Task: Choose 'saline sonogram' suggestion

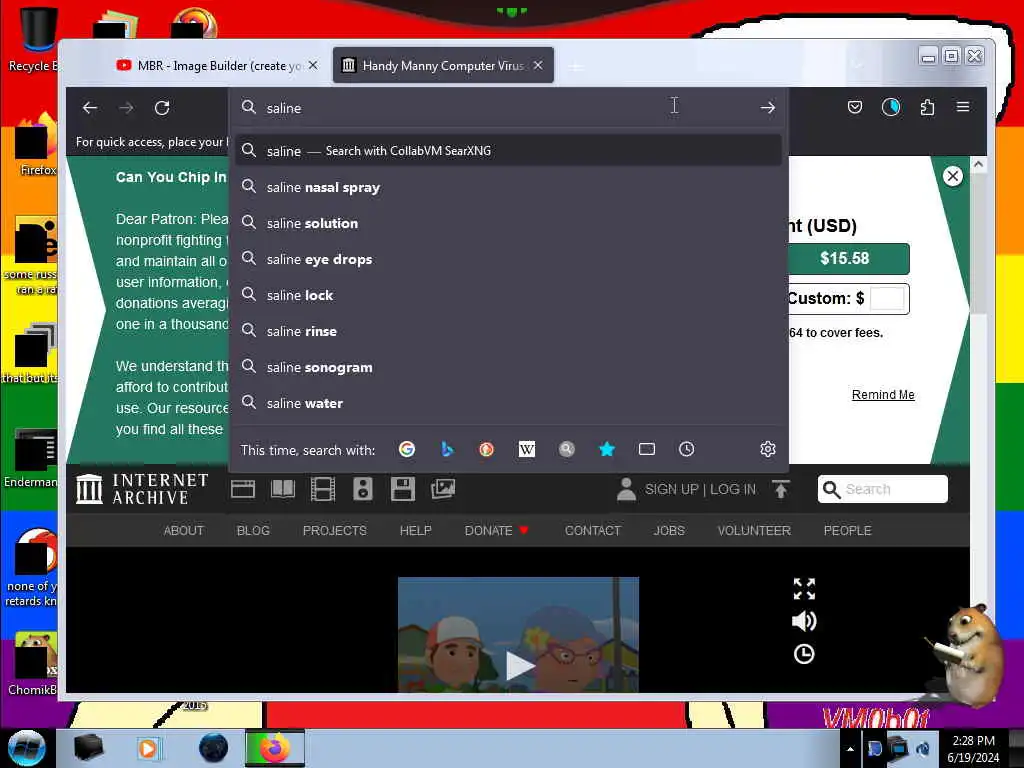Action: [x=508, y=367]
